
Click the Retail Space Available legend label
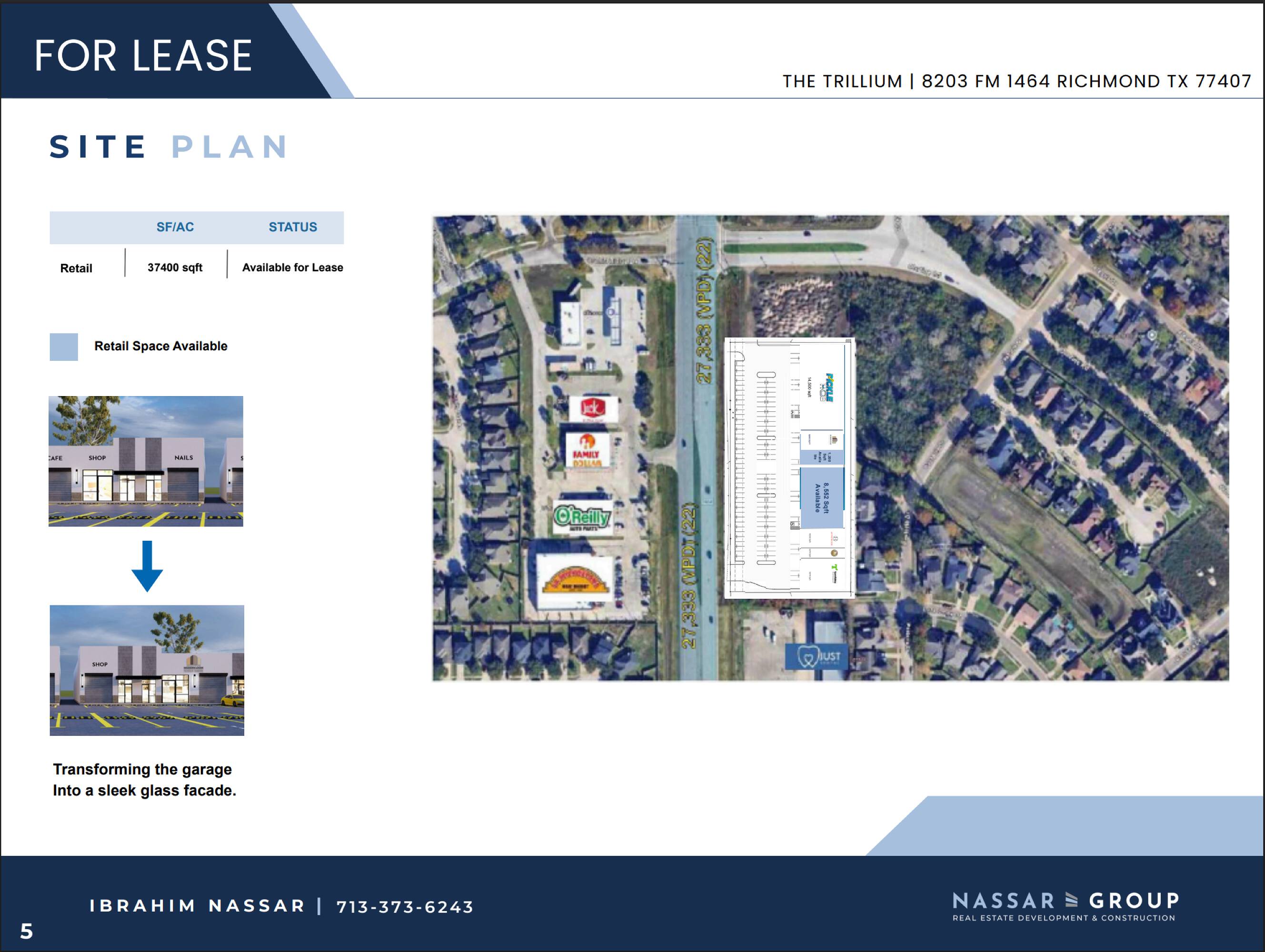[161, 346]
